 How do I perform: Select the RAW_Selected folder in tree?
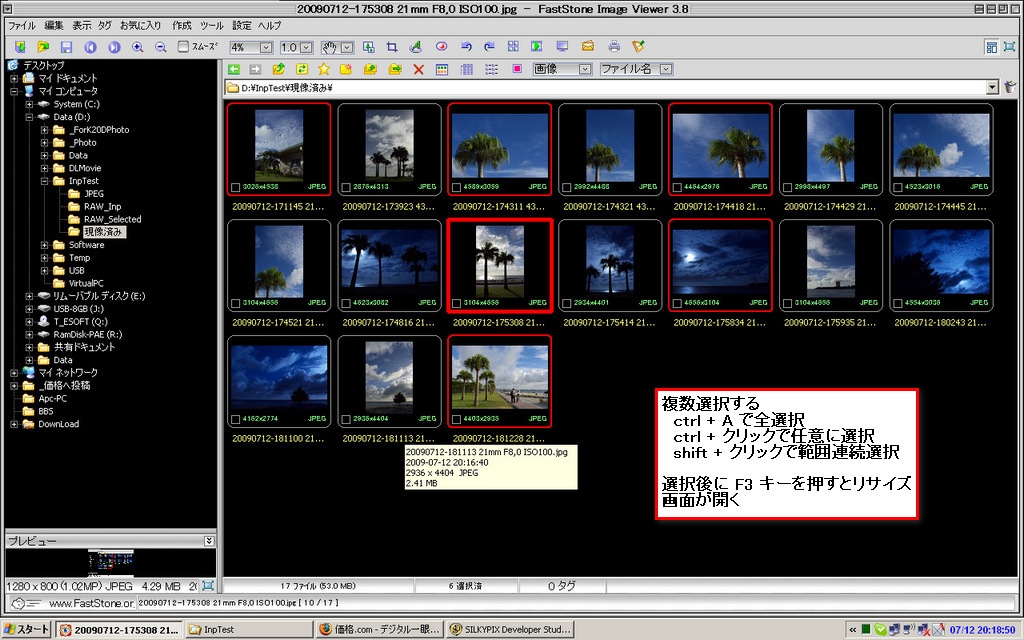click(x=112, y=219)
